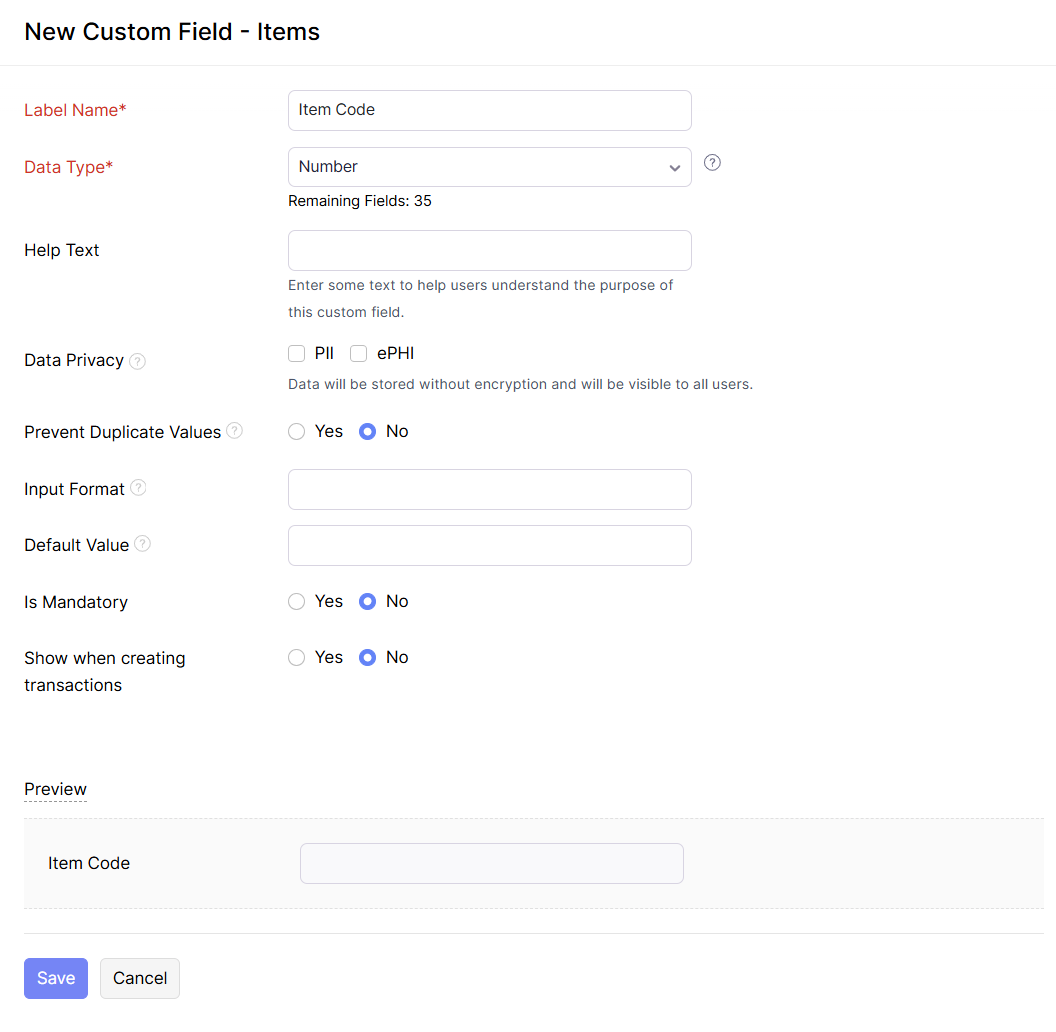Open the Data Type dropdown

489,167
